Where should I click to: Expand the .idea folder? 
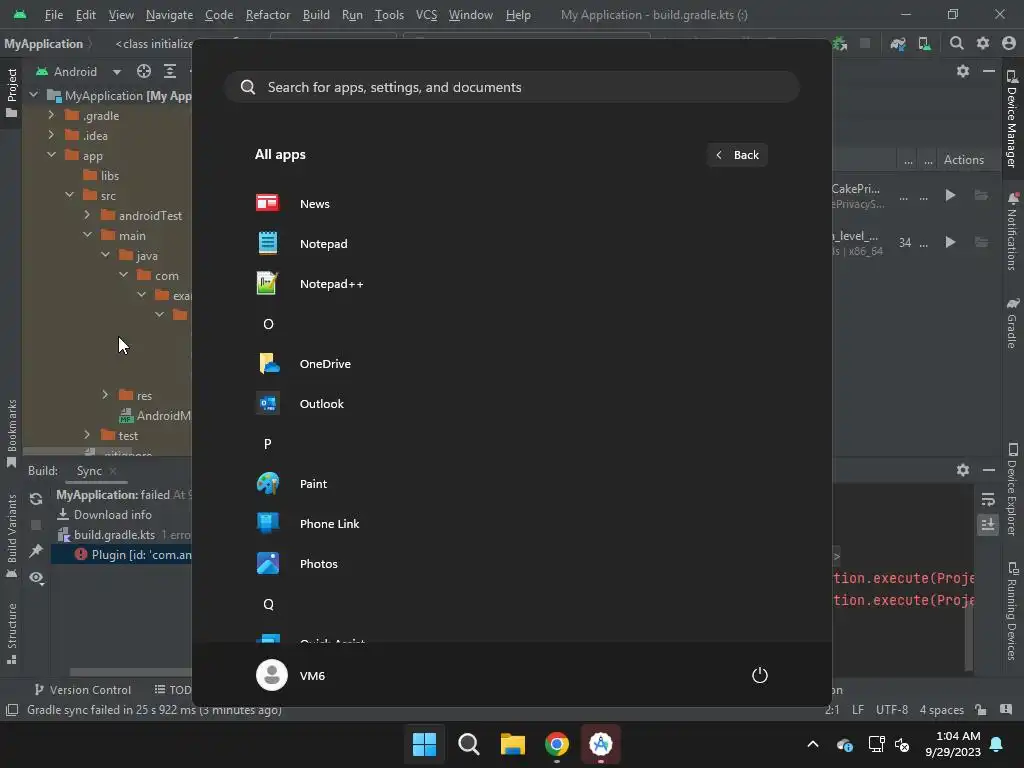click(x=51, y=135)
